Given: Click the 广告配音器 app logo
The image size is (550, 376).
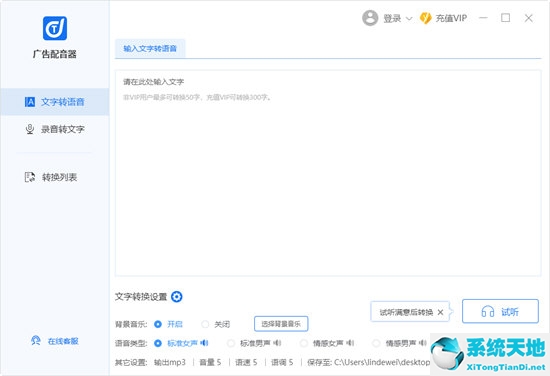Looking at the screenshot, I should tap(55, 28).
